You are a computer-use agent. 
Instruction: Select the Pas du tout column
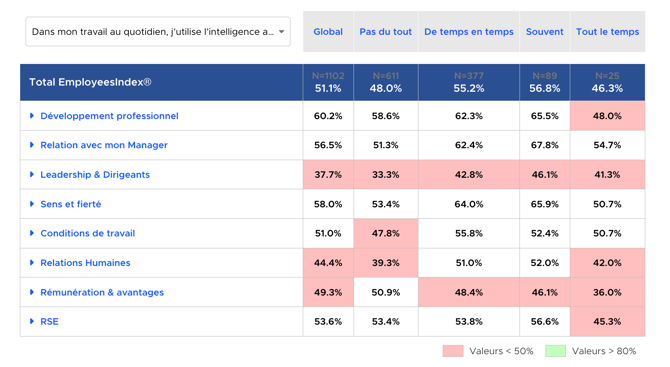385,32
